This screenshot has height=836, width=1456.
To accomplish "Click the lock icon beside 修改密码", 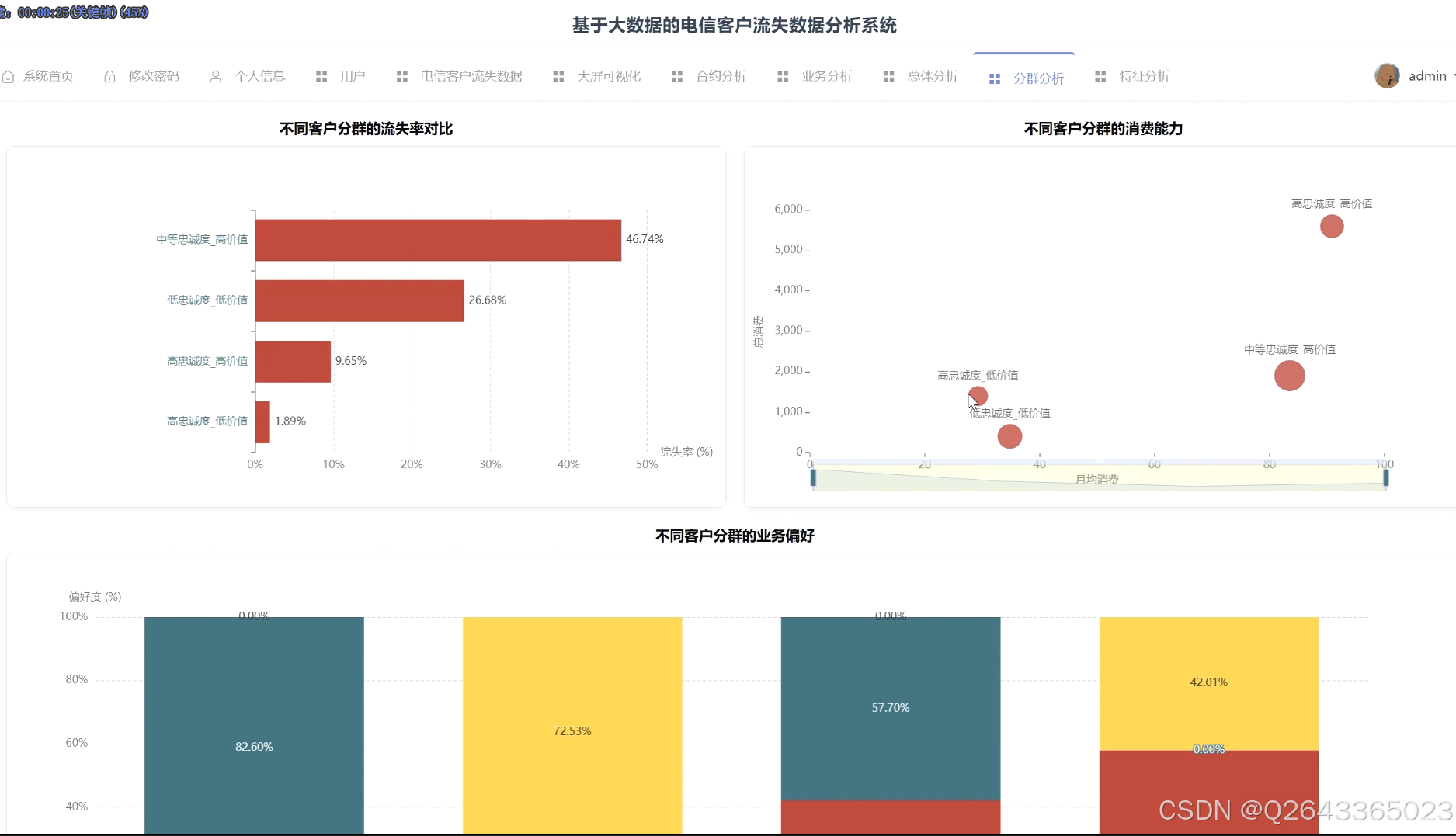I will click(109, 76).
